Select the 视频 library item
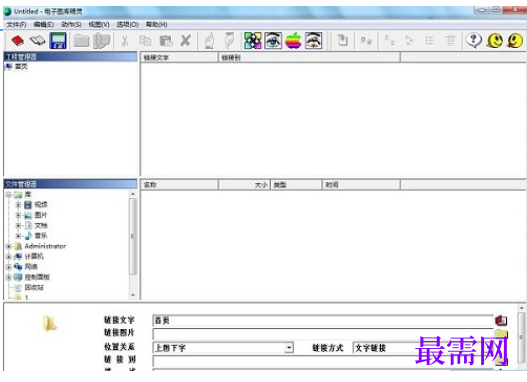 [x=41, y=205]
